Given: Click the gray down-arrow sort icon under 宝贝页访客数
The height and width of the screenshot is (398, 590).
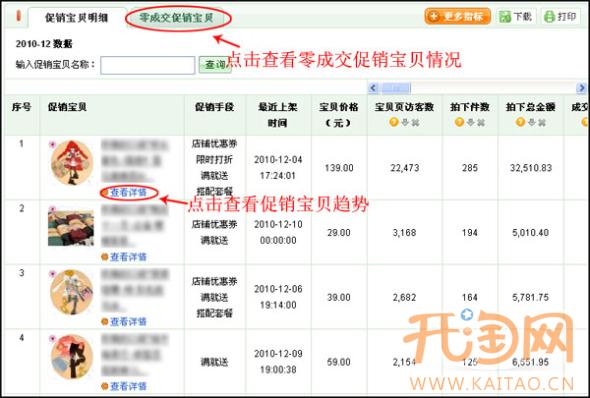Looking at the screenshot, I should pyautogui.click(x=405, y=122).
